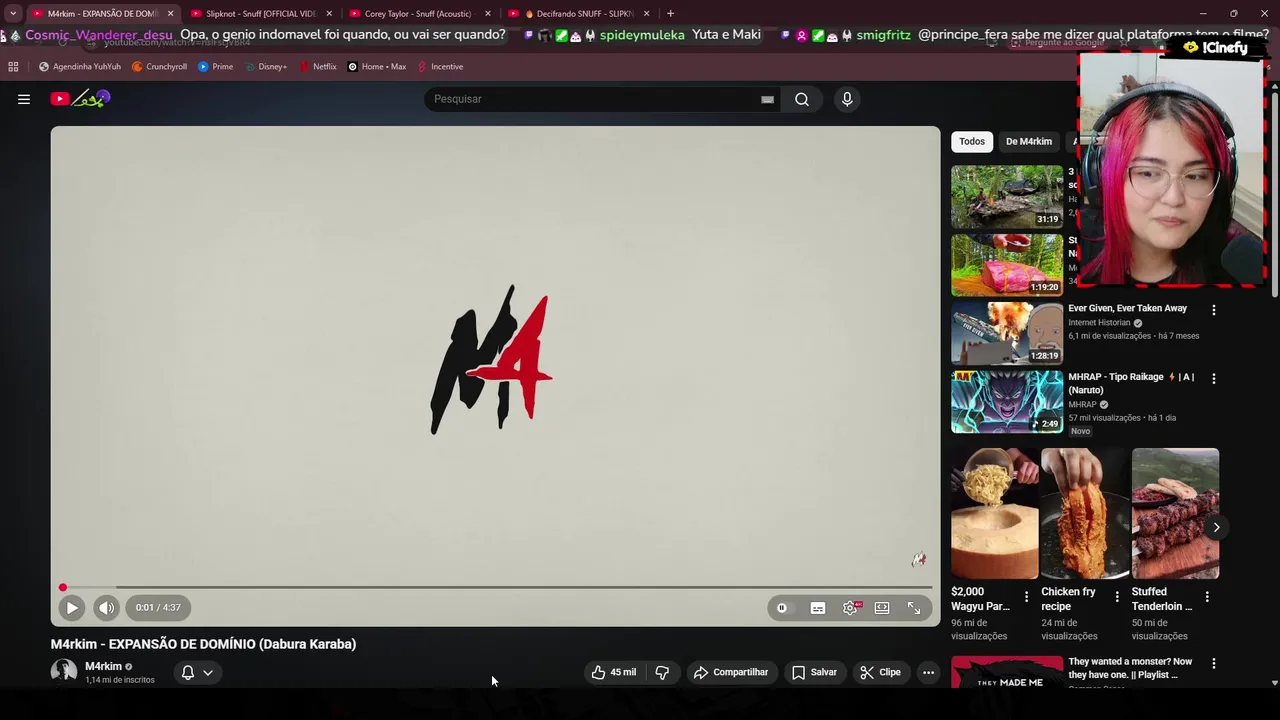Viewport: 1280px width, 720px height.
Task: Click the red playhead scrubber dot
Action: coord(63,587)
